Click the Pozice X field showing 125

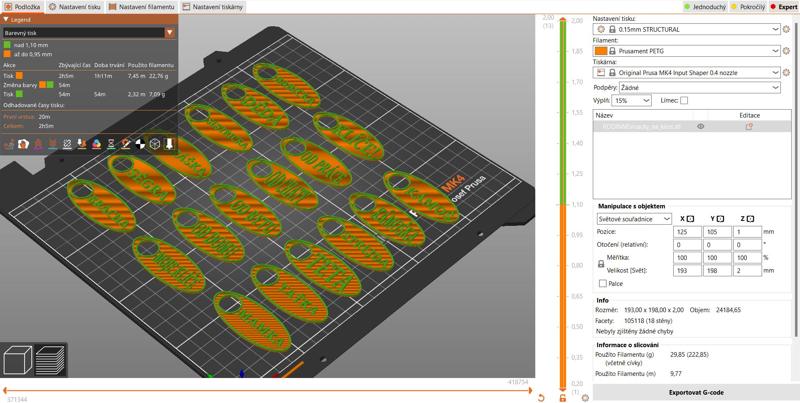687,232
